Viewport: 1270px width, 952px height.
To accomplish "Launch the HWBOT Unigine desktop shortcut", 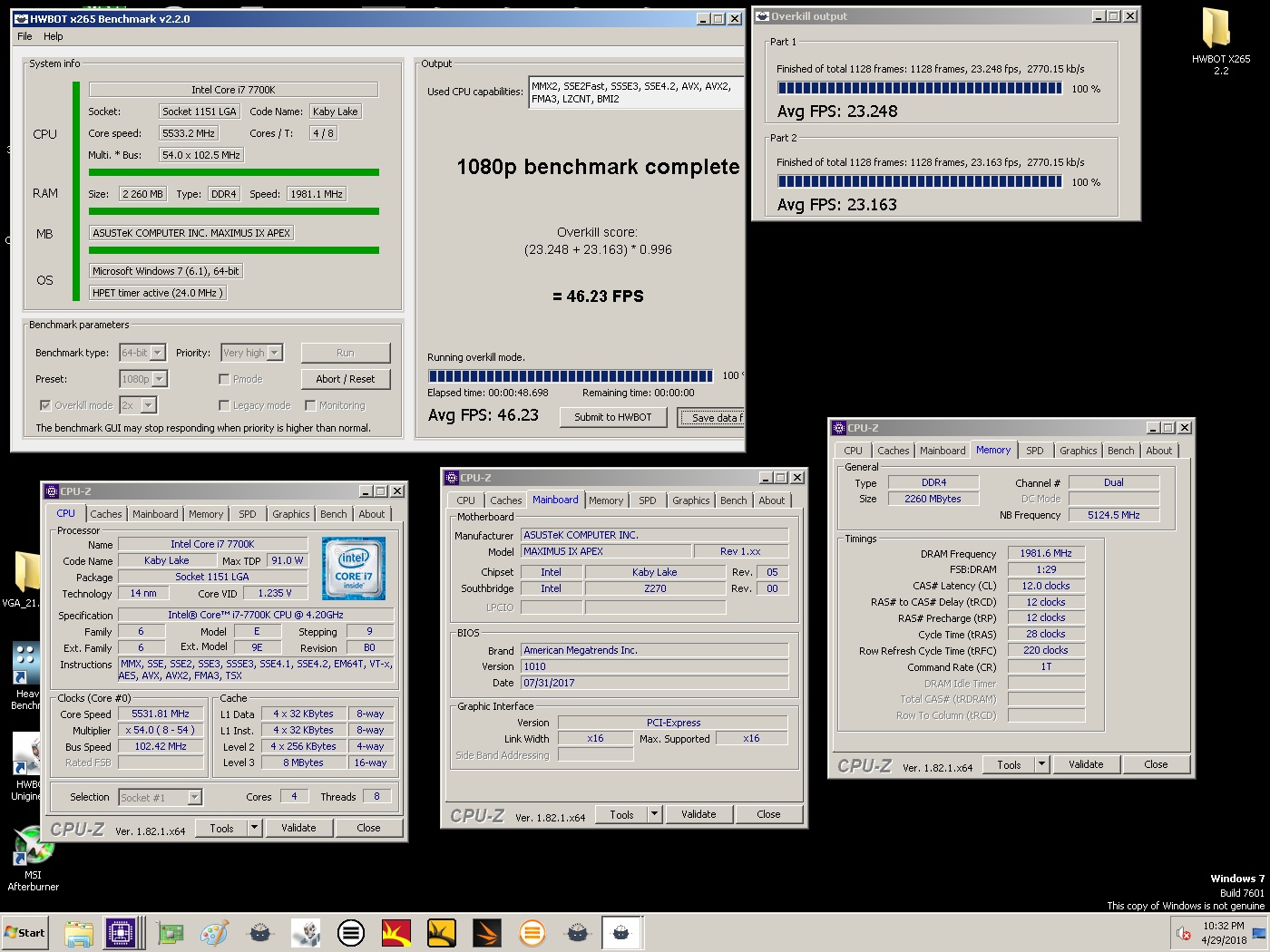I will [x=26, y=766].
